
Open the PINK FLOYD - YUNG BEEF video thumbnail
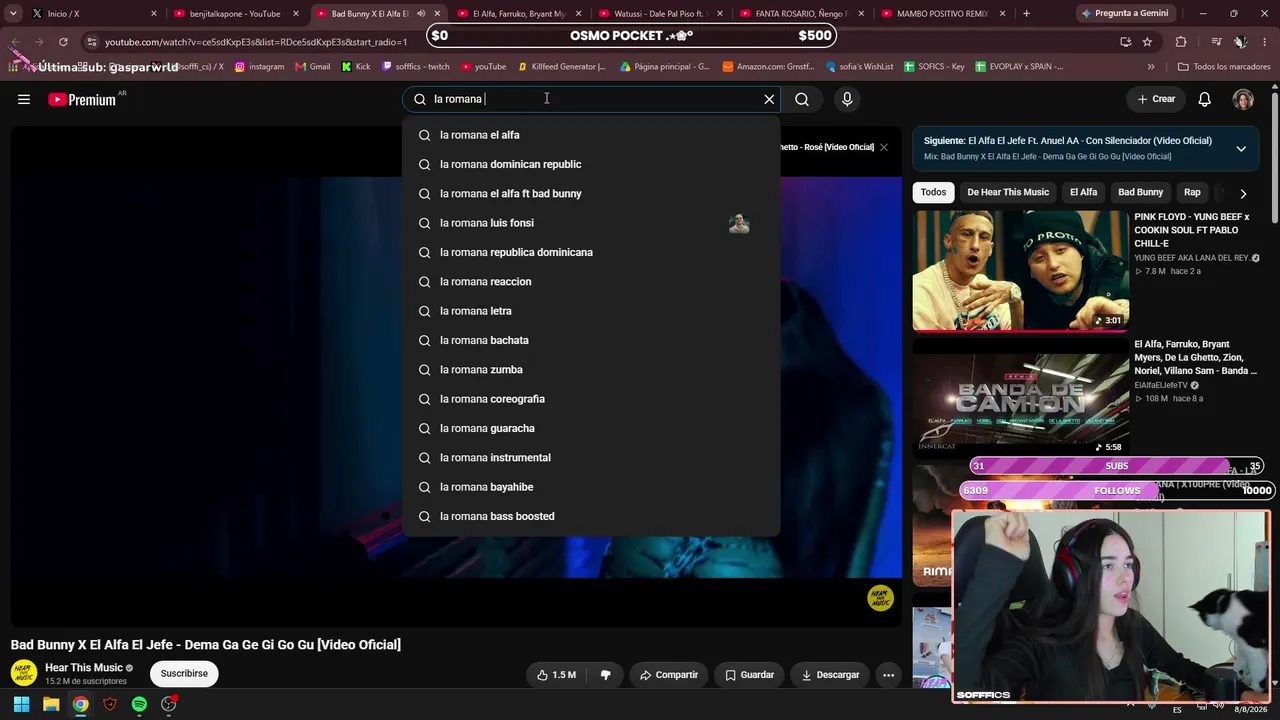[x=1020, y=270]
